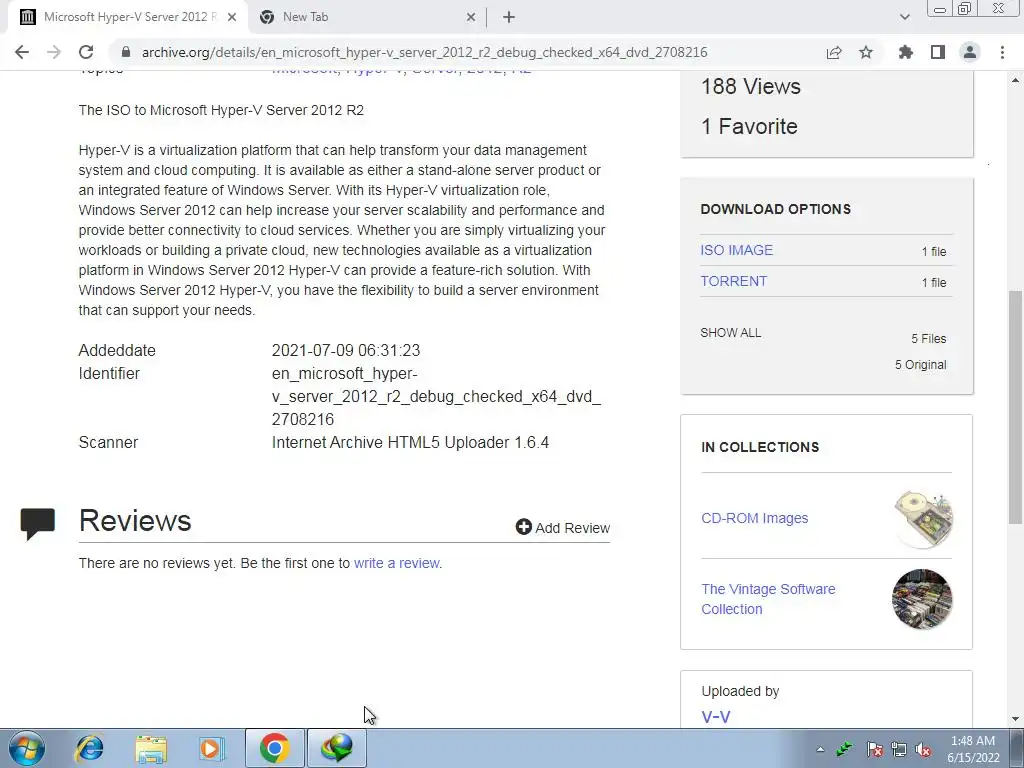Show hidden system tray icons
Screen dimensions: 1024x768
click(x=820, y=749)
